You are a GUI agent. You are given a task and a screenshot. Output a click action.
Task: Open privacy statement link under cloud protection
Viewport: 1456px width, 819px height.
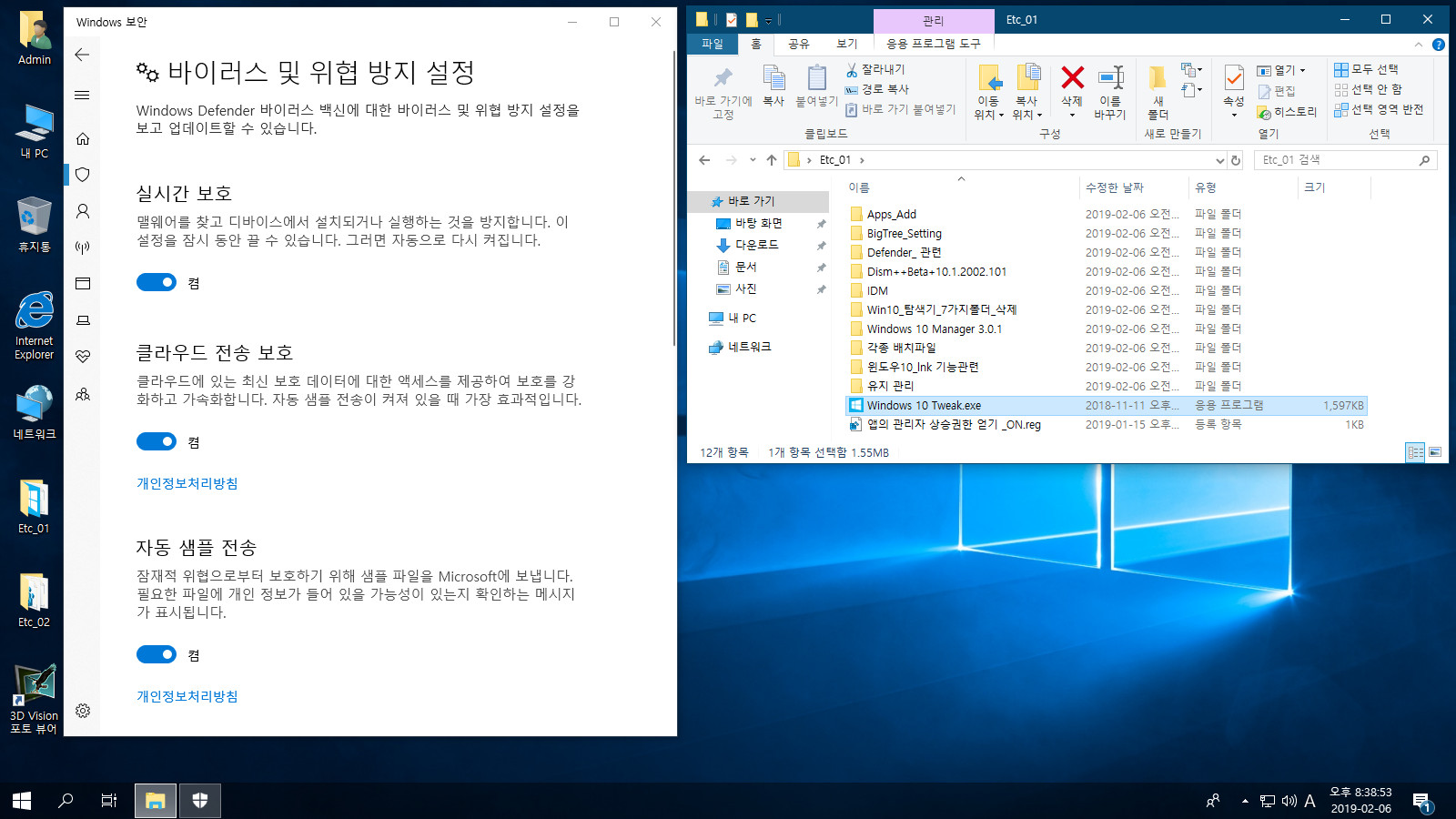tap(187, 483)
